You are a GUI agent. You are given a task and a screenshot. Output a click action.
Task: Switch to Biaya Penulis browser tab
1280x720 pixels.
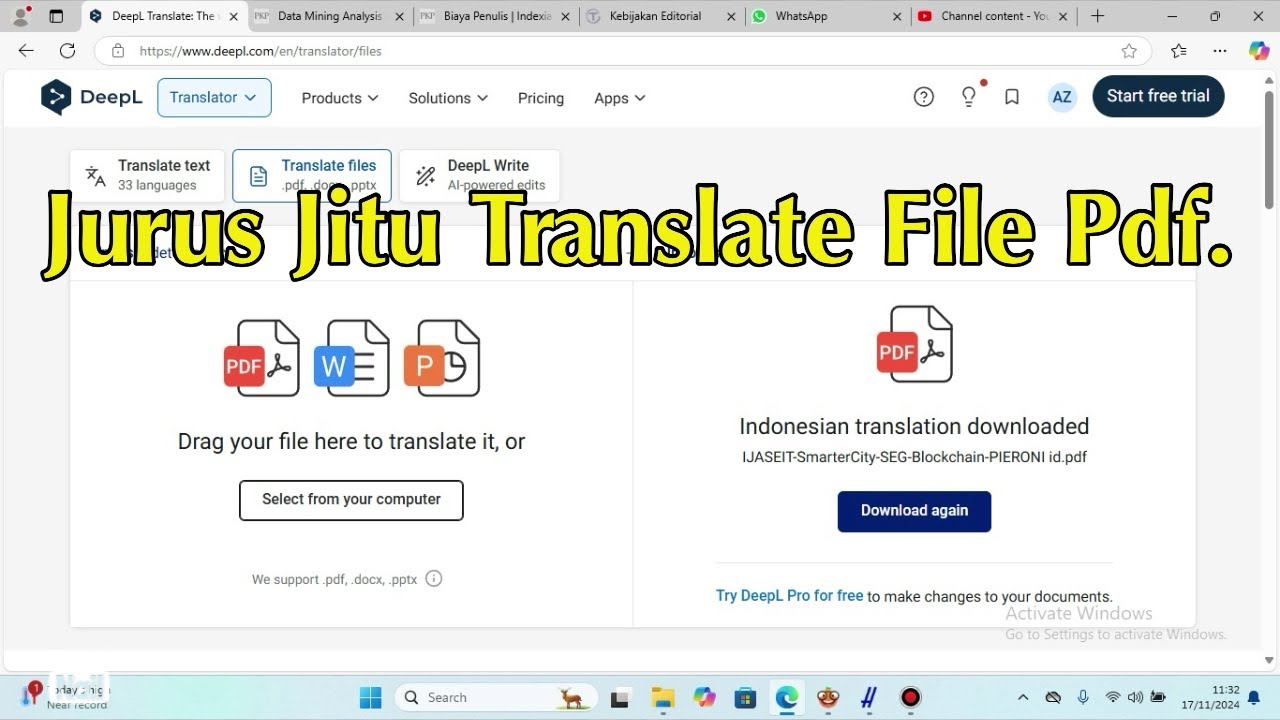click(x=495, y=16)
